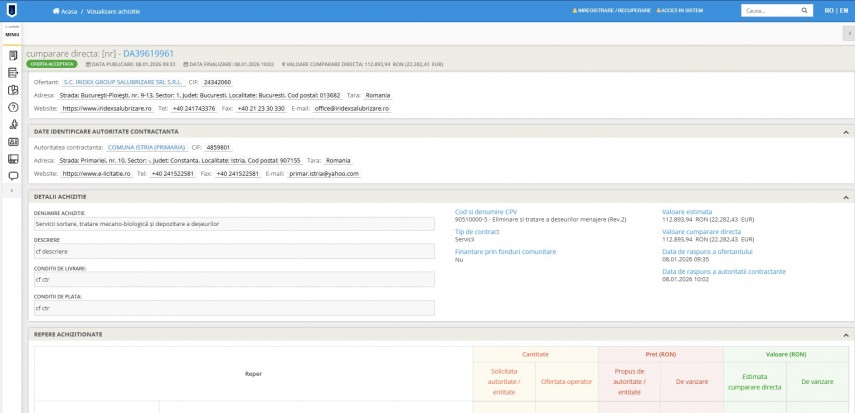Open the document list icon in sidebar
The height and width of the screenshot is (413, 855).
click(x=13, y=53)
